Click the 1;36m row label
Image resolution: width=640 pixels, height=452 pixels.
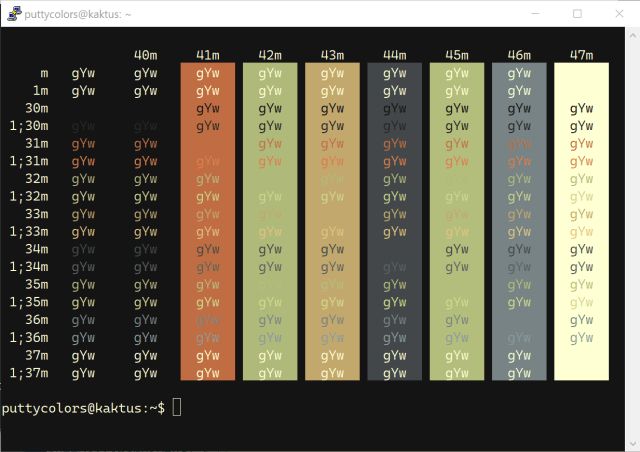[x=29, y=337]
